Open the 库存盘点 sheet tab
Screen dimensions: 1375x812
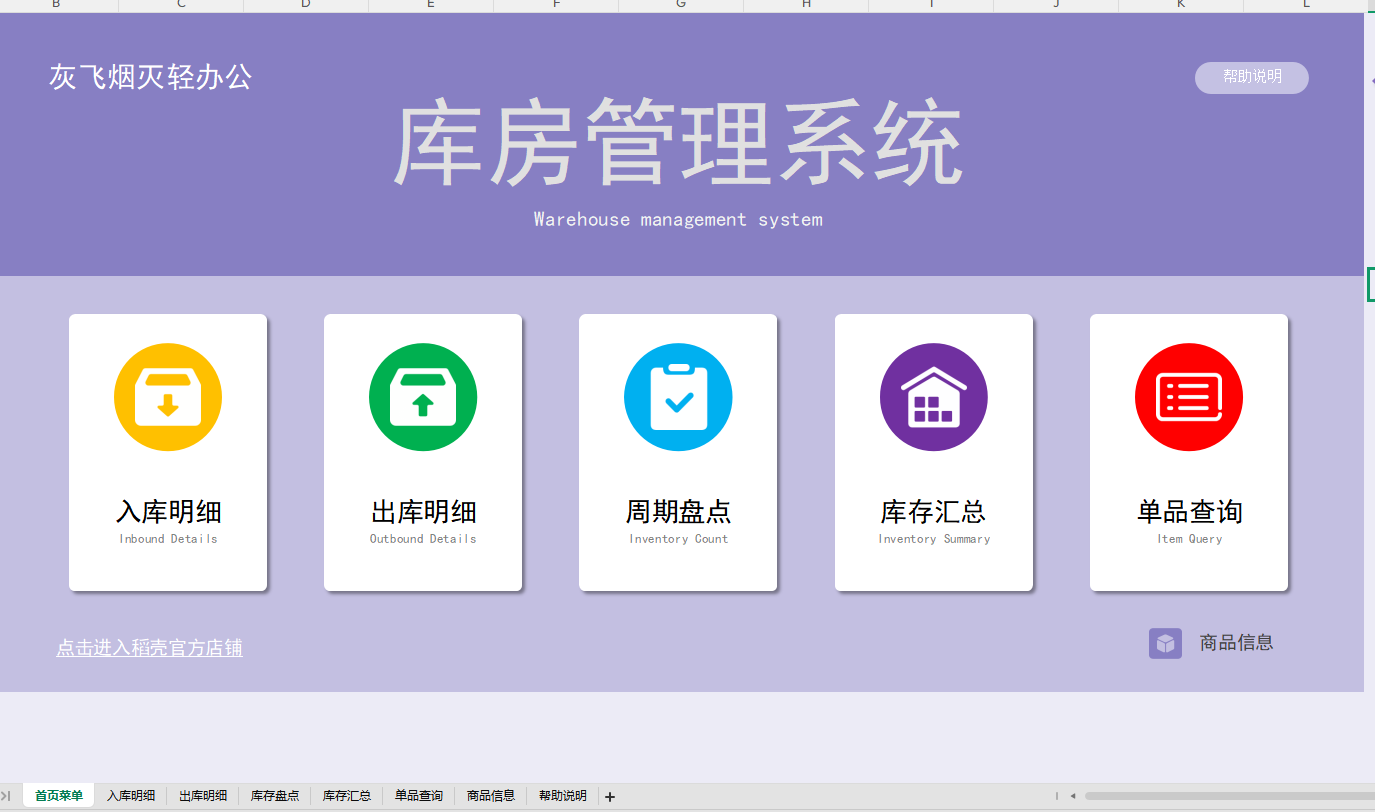tap(275, 796)
